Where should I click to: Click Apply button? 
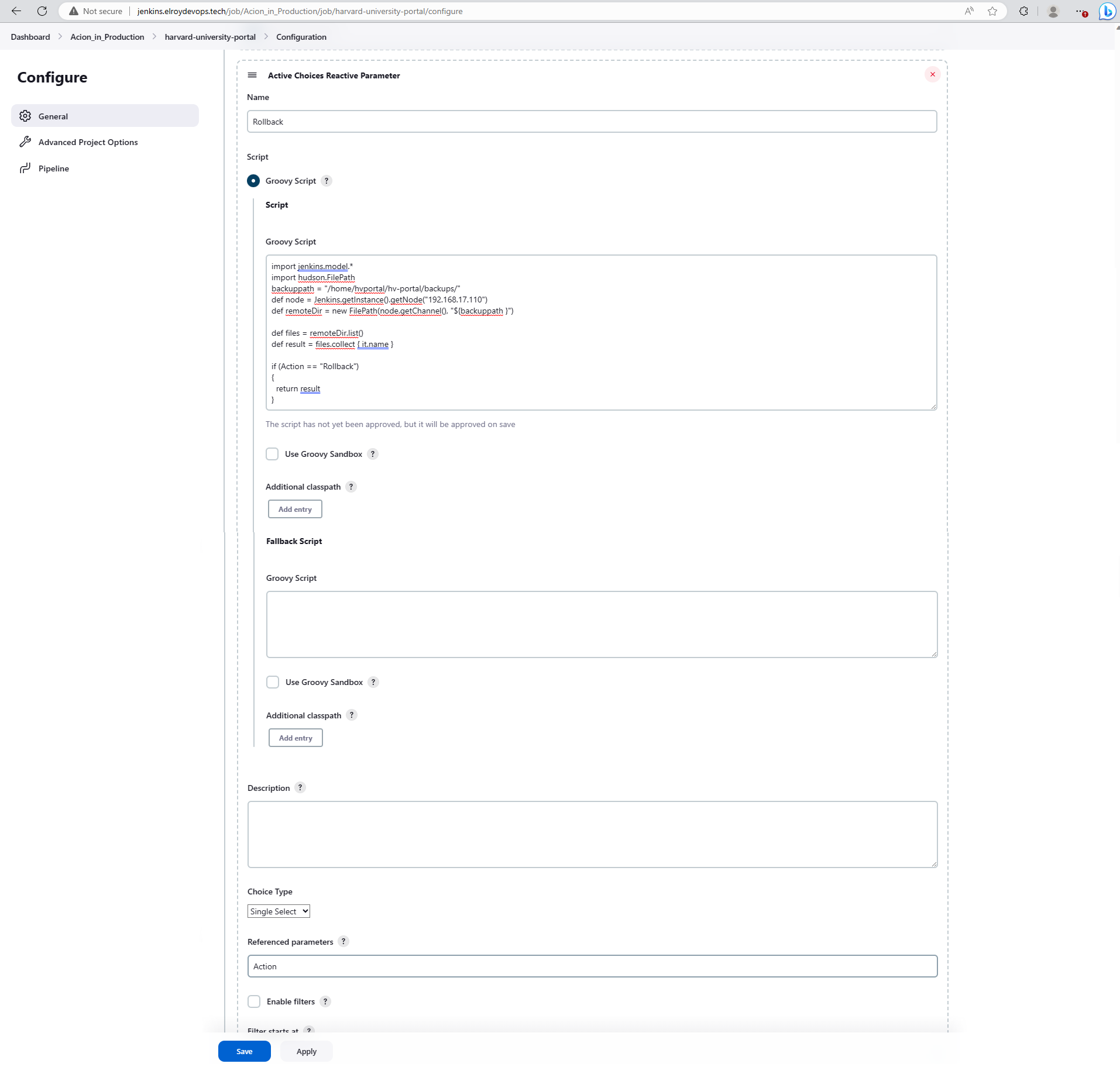[x=307, y=1051]
